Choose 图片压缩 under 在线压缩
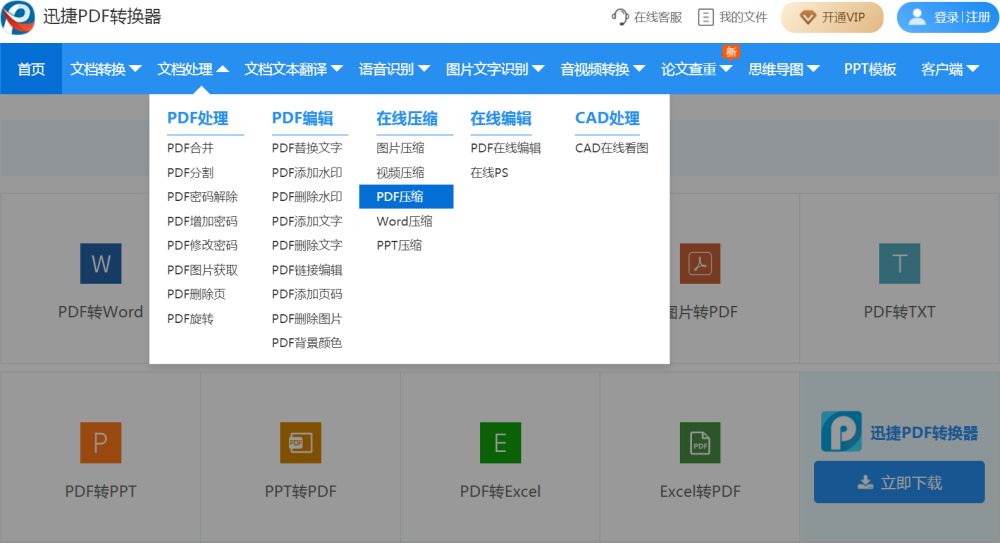The height and width of the screenshot is (543, 1000). pos(400,148)
